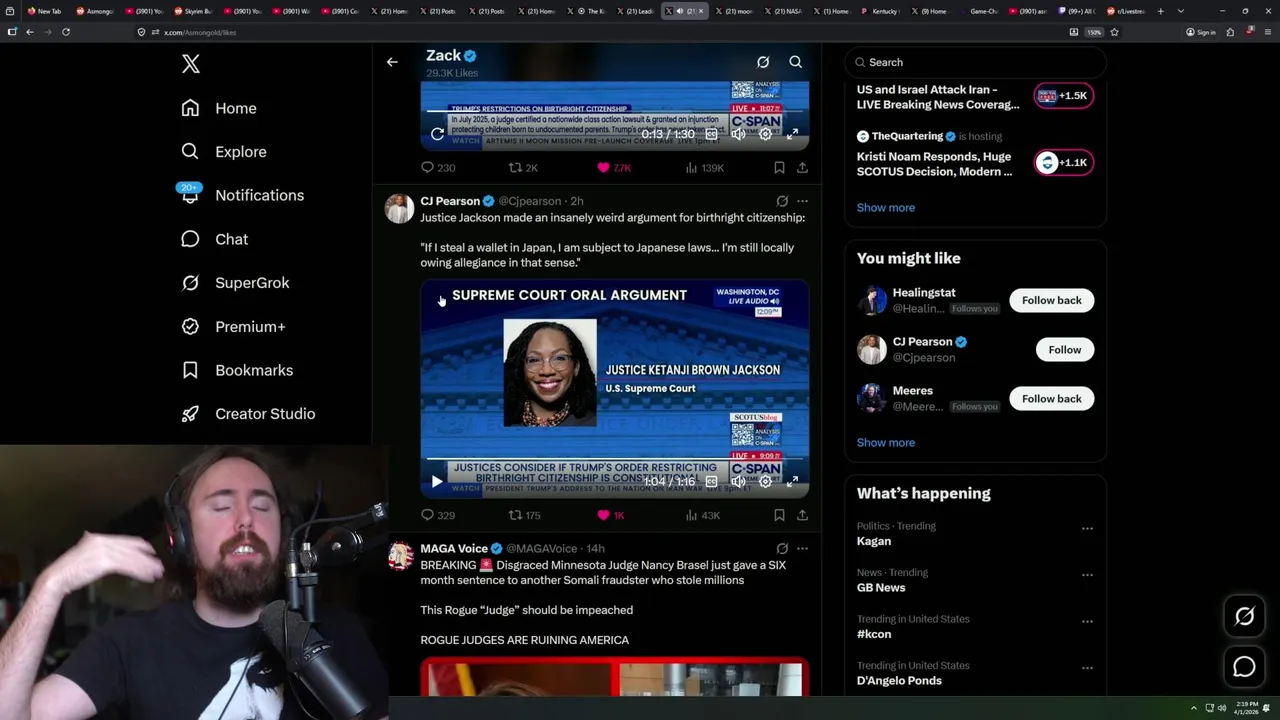Screen dimensions: 1280x720
Task: Open Bookmarks in sidebar
Action: point(237,370)
